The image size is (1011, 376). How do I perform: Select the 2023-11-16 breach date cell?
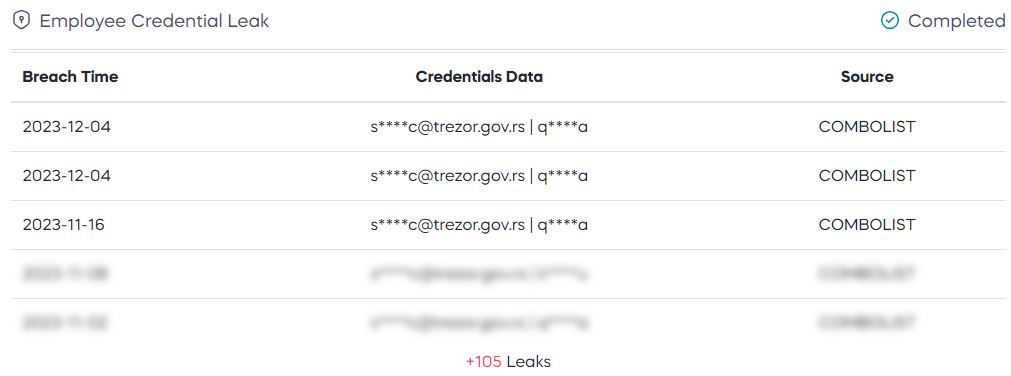tap(63, 224)
